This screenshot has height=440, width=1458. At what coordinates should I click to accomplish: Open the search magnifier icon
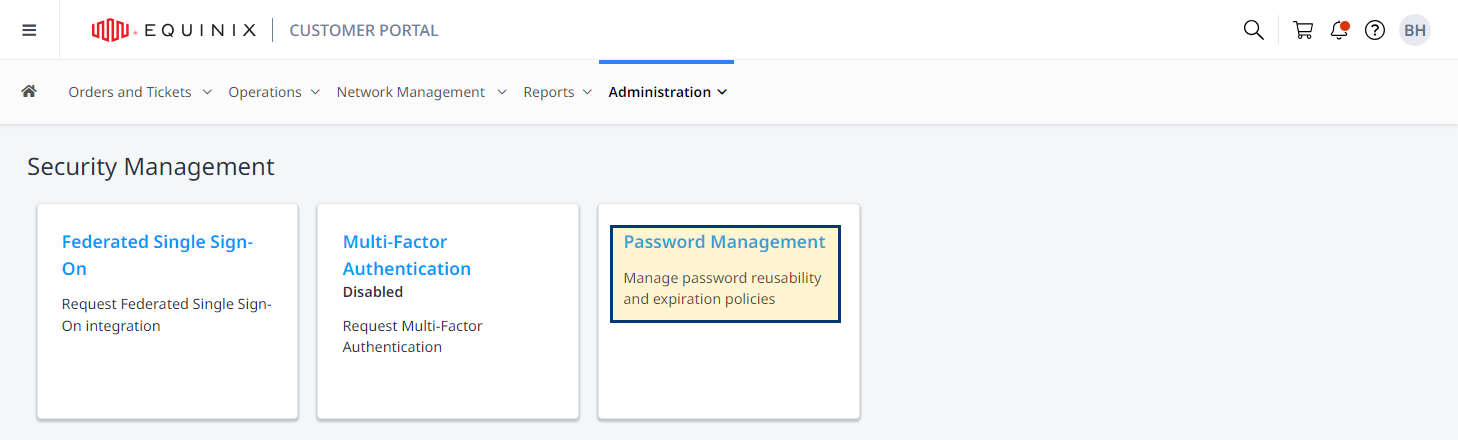(1253, 30)
